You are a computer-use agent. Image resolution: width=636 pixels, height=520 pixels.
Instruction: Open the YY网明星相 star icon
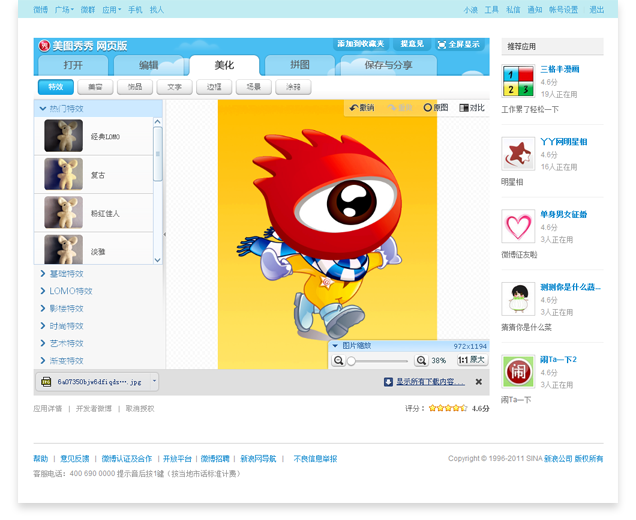click(x=518, y=154)
